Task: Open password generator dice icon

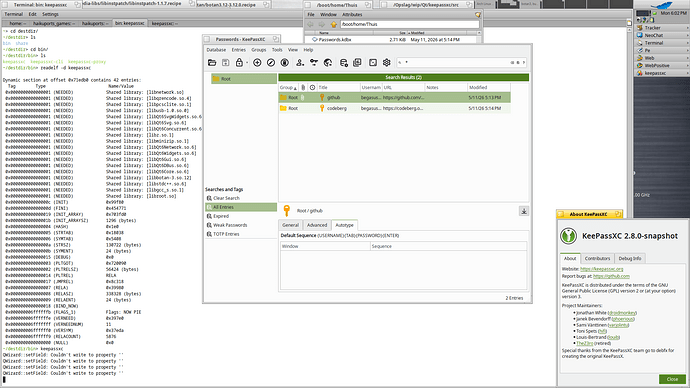Action: (x=373, y=62)
